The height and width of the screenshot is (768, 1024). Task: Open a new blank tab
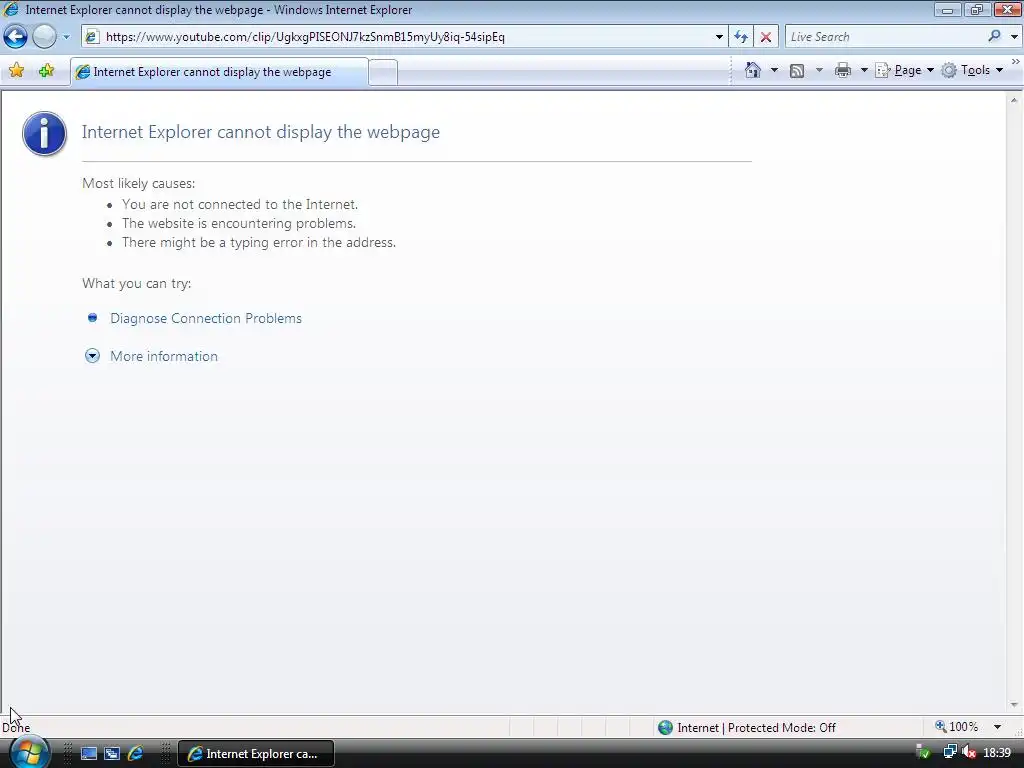tap(383, 72)
